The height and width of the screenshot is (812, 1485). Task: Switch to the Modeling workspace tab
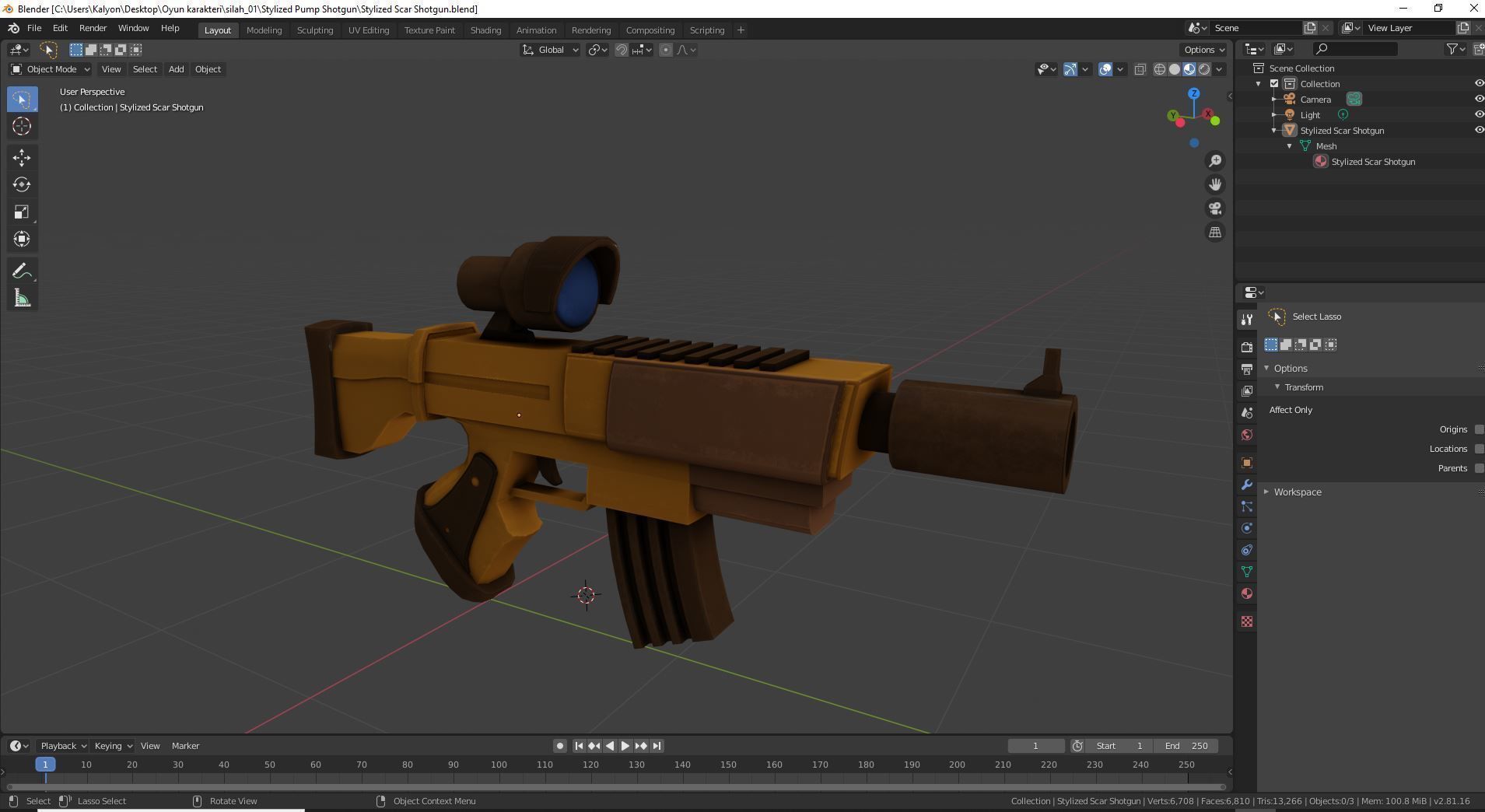click(264, 30)
